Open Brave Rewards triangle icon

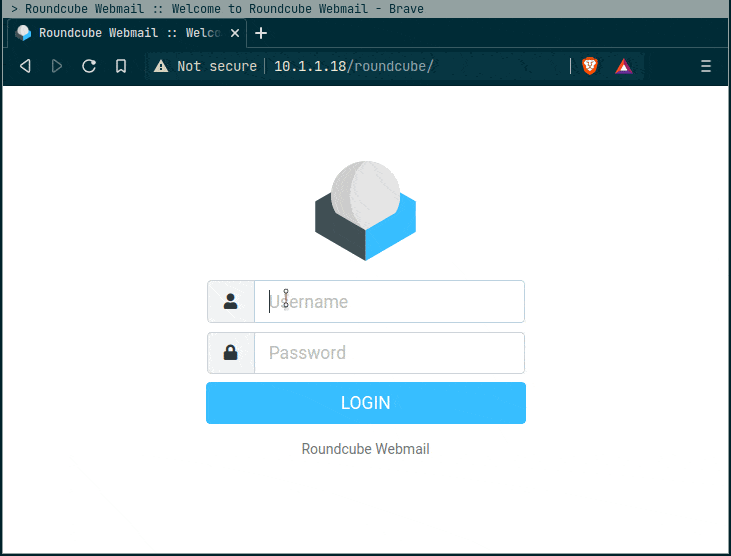pyautogui.click(x=624, y=66)
